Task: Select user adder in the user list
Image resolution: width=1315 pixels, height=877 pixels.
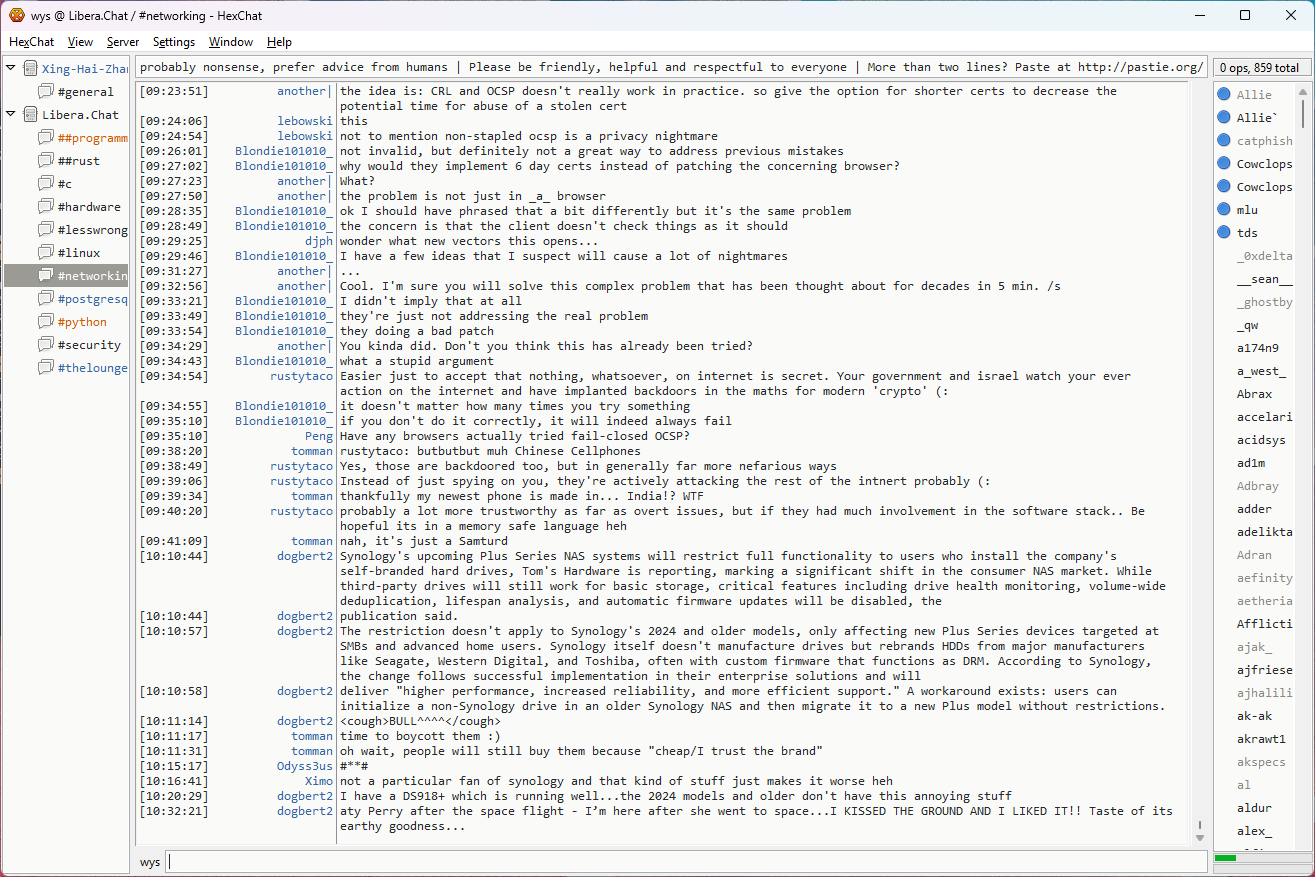Action: (1254, 508)
